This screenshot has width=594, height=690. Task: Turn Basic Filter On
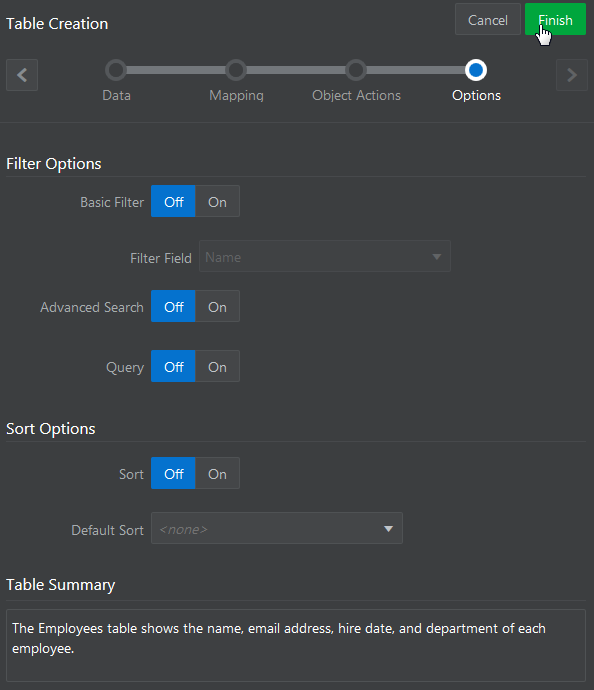click(x=217, y=202)
